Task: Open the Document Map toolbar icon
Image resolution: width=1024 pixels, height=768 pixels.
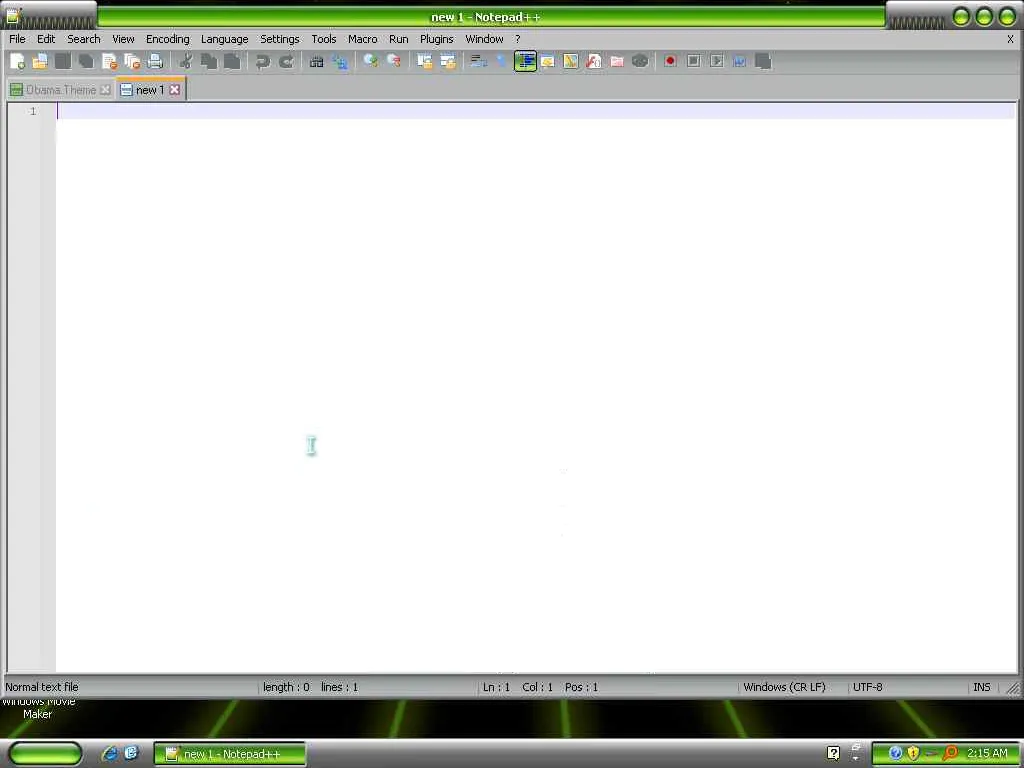Action: (571, 61)
